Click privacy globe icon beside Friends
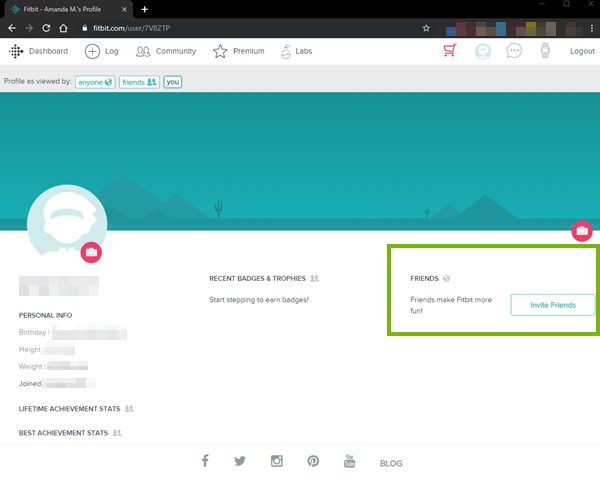The height and width of the screenshot is (481, 600). coord(446,278)
